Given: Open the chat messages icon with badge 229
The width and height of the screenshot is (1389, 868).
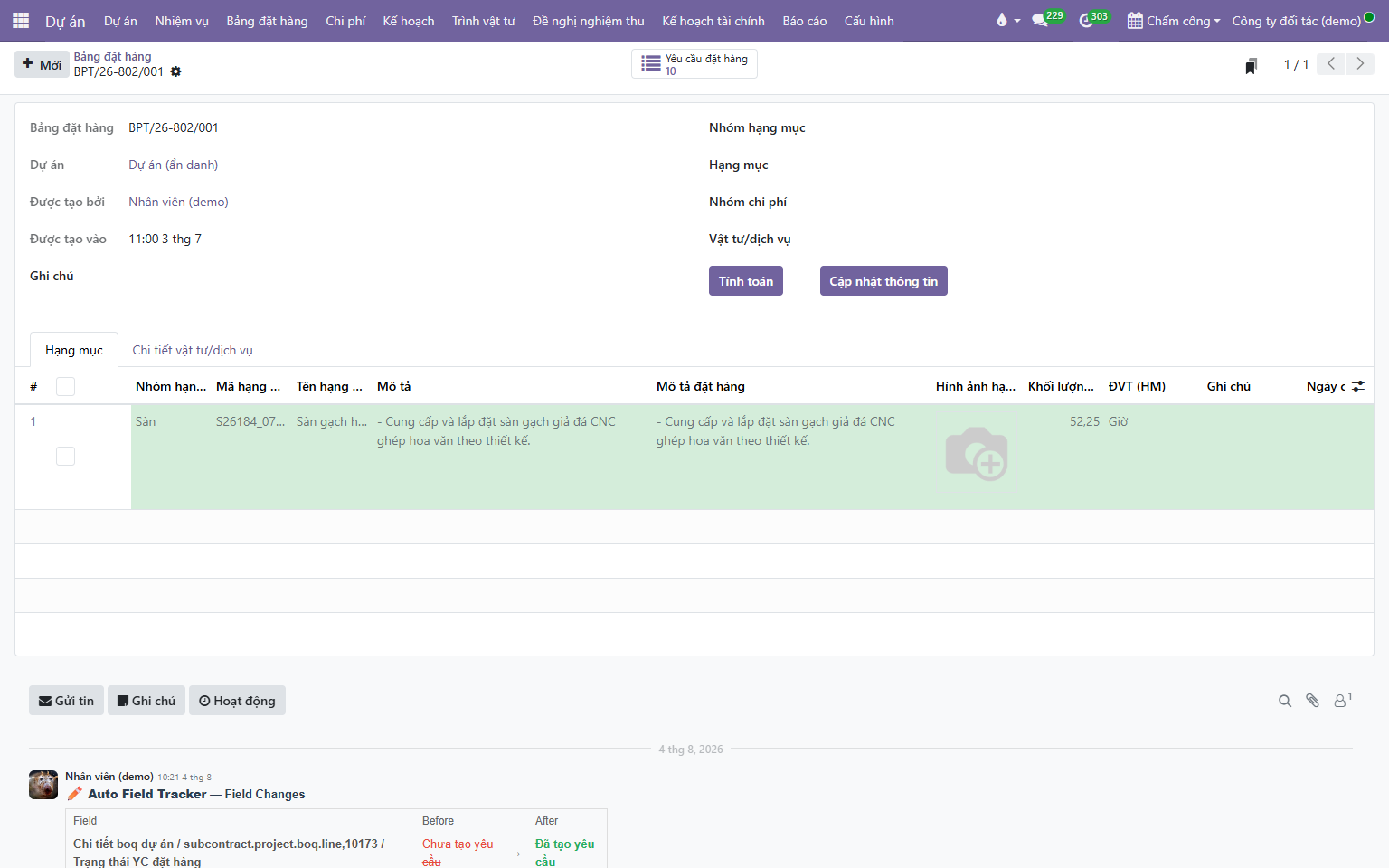Looking at the screenshot, I should click(x=1040, y=20).
